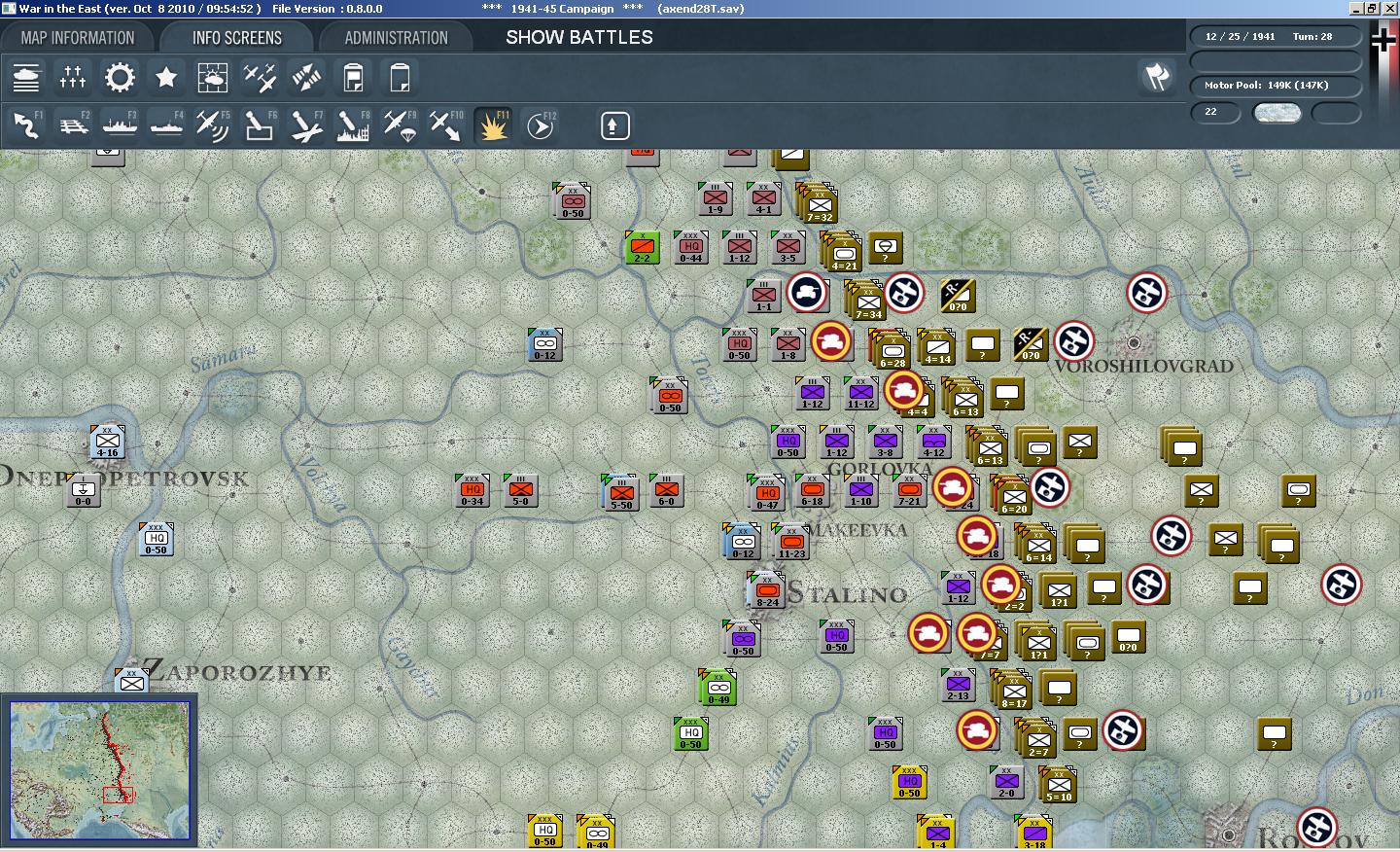This screenshot has height=852, width=1400.
Task: Switch to the Map Information tab
Action: click(x=78, y=38)
